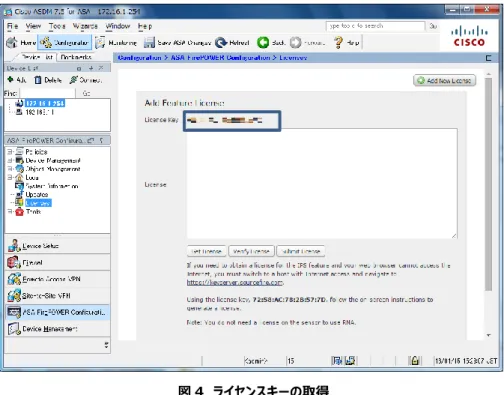Open the keyserver.sourcefire.com link
The image size is (504, 395).
pos(235,282)
